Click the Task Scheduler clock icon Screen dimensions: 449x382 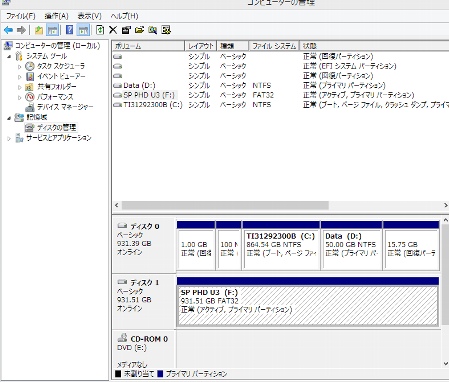click(x=30, y=66)
